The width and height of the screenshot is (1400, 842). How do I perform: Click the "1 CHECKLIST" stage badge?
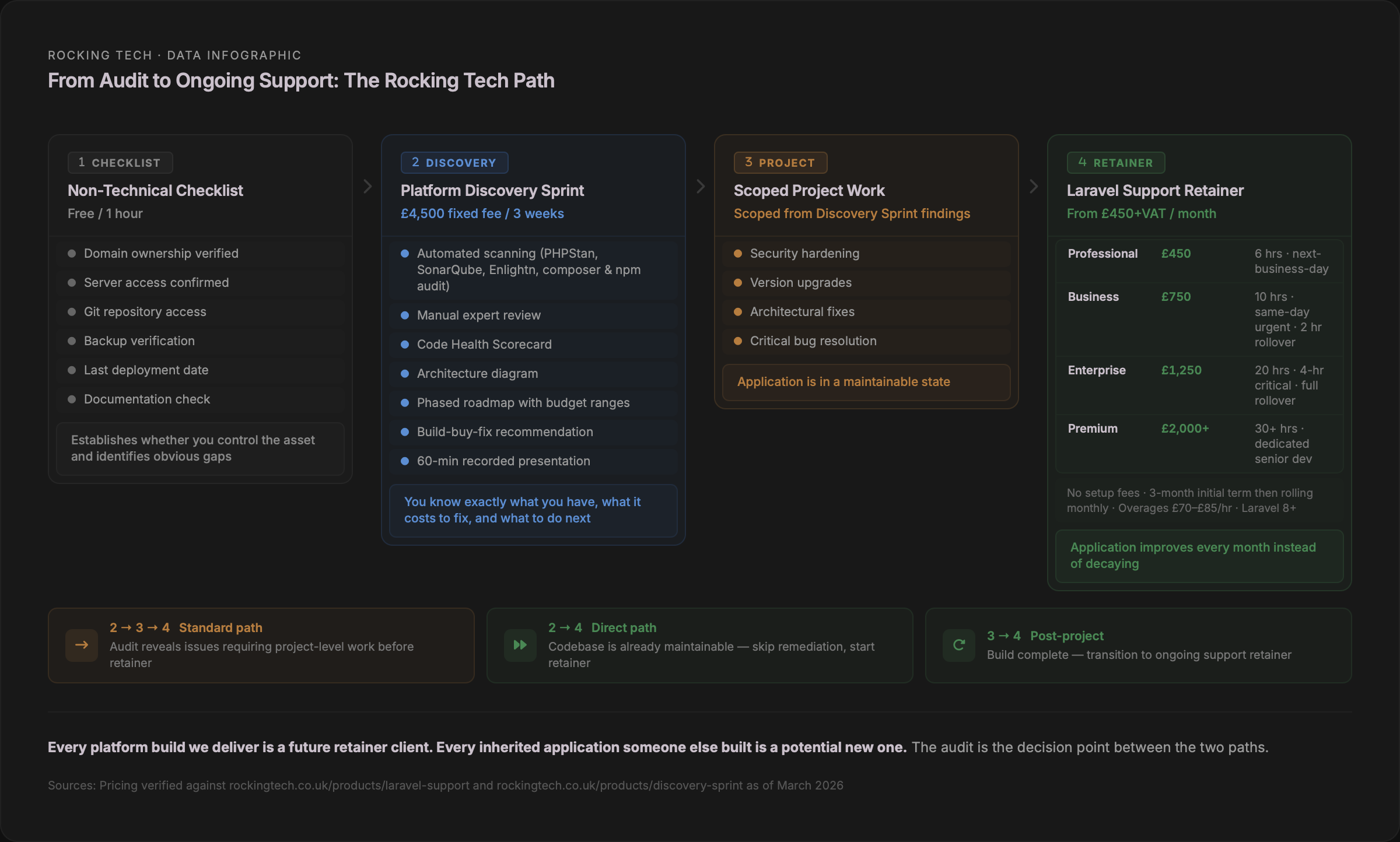point(120,163)
